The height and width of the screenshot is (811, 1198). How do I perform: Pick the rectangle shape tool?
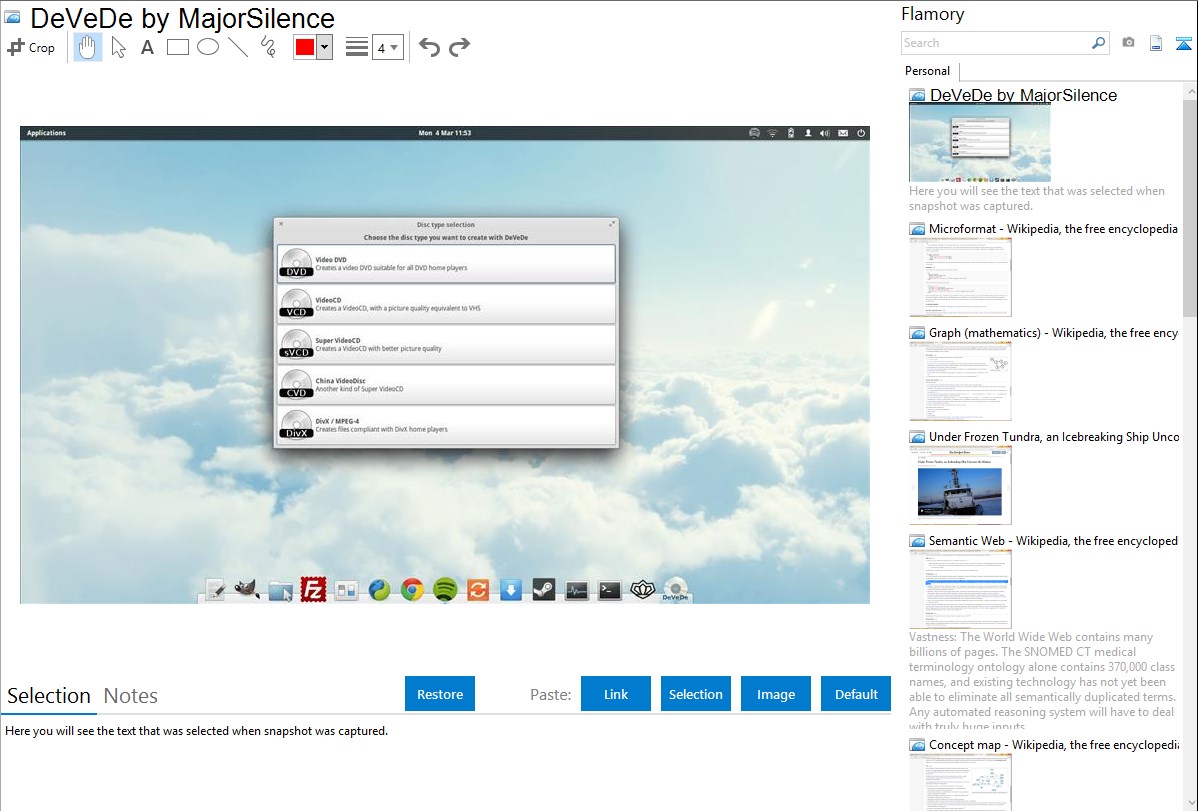tap(178, 47)
